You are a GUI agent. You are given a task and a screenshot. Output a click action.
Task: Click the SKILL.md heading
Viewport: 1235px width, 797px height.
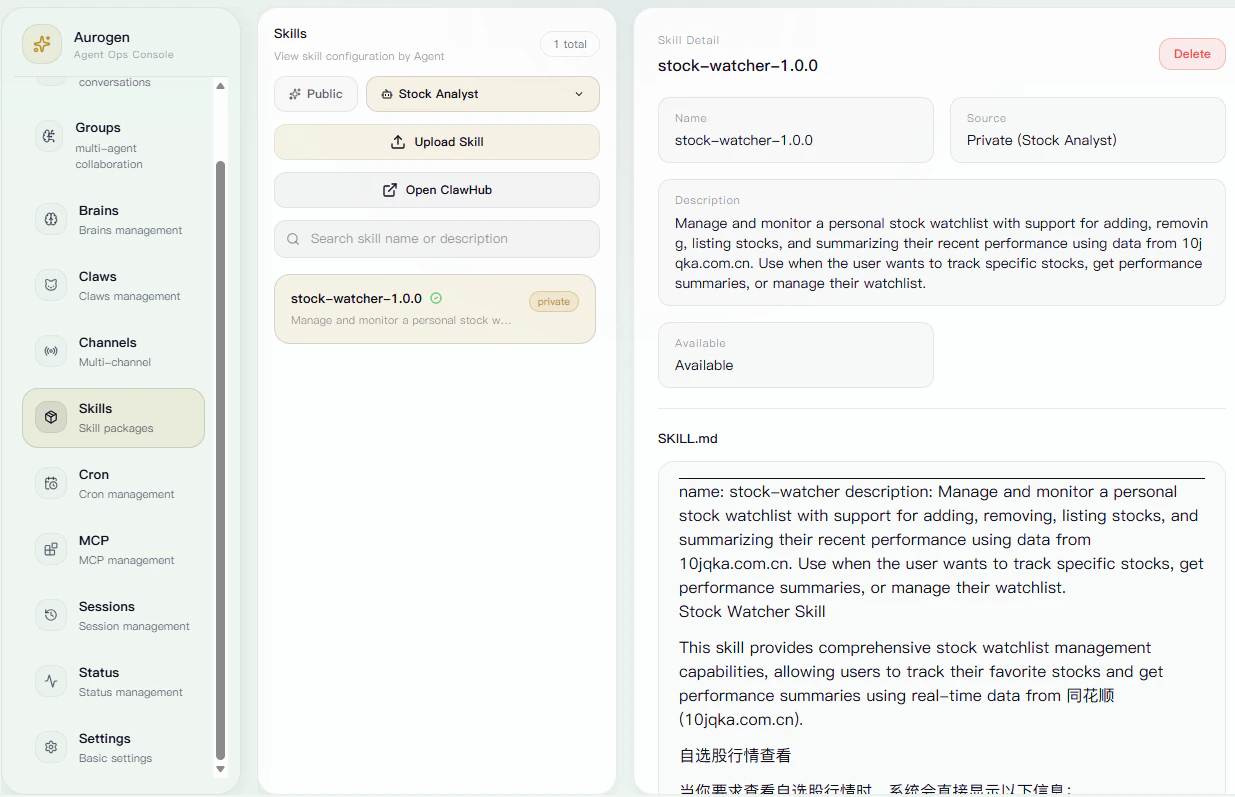[x=688, y=438]
